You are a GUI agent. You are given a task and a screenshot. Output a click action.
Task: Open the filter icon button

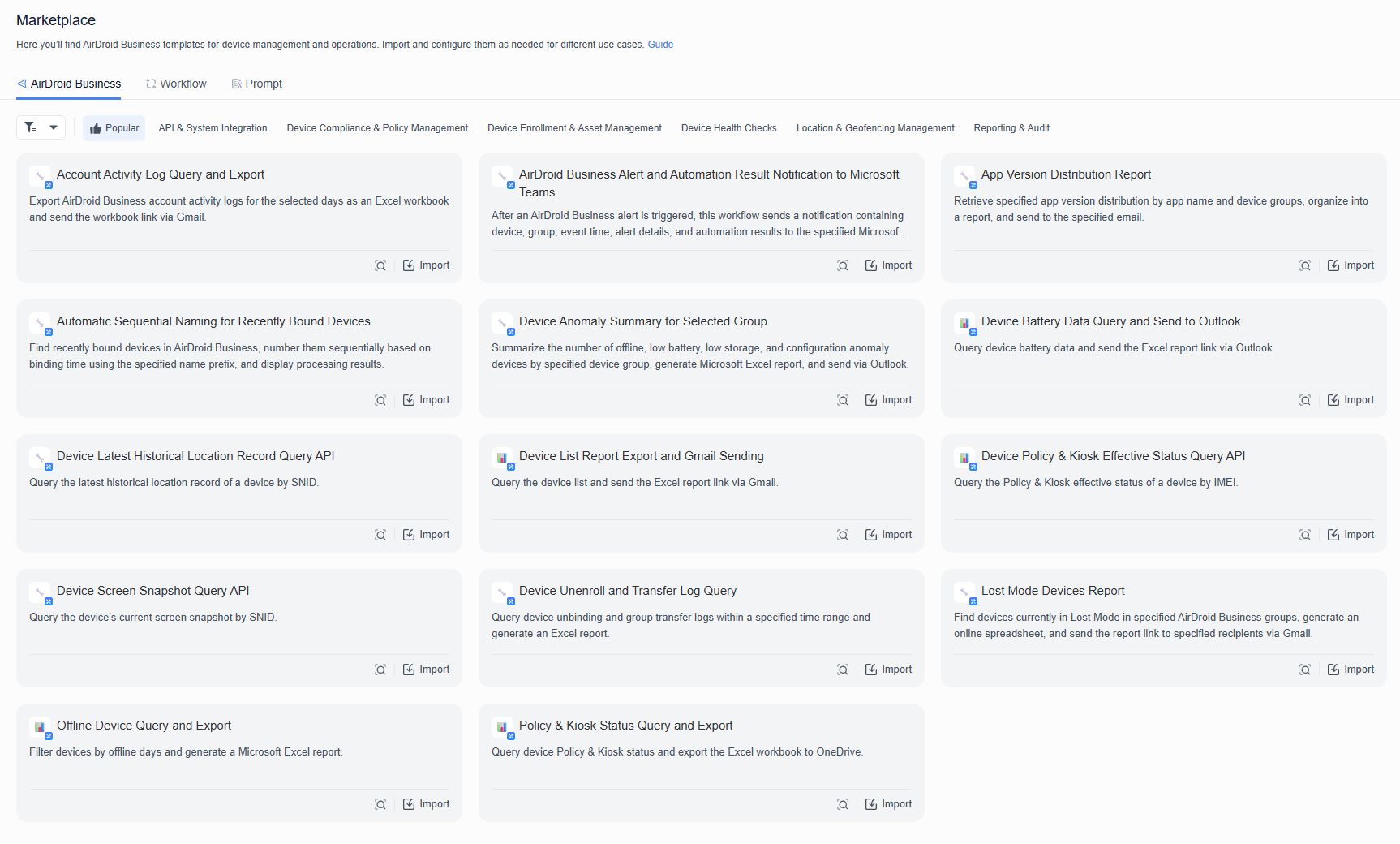point(30,127)
